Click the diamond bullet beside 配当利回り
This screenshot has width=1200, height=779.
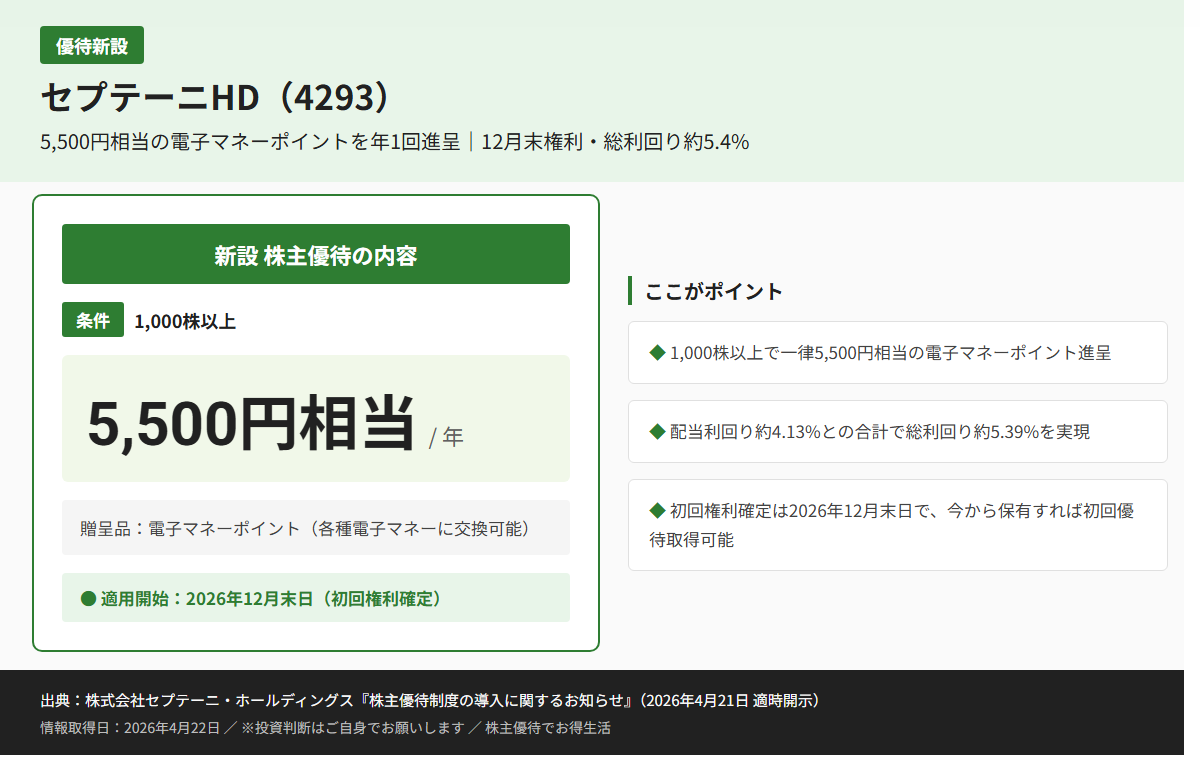click(657, 431)
